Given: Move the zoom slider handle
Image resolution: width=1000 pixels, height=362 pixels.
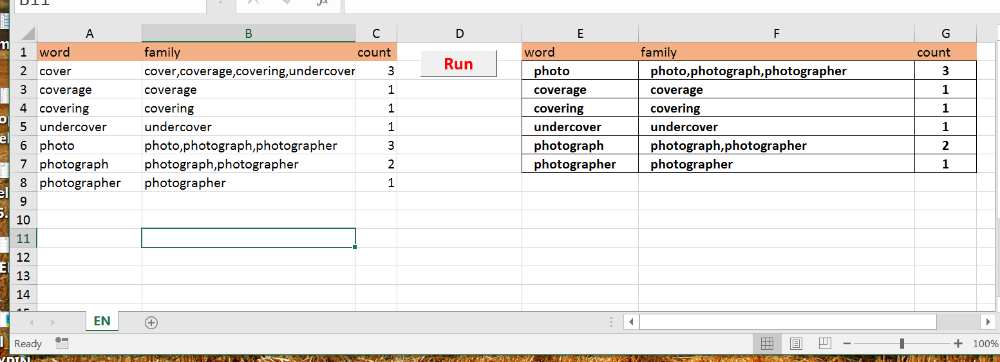Looking at the screenshot, I should point(902,344).
